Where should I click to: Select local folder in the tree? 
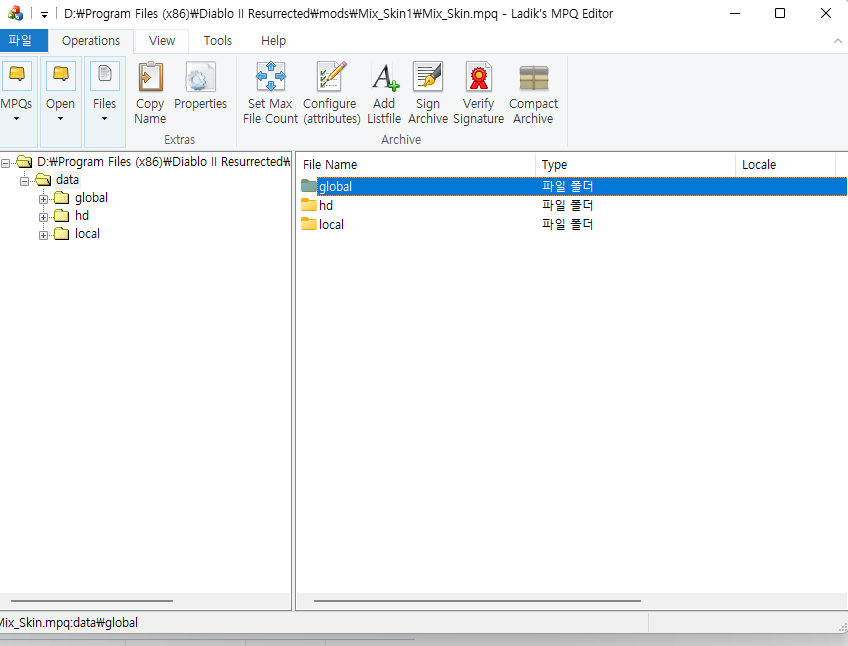point(87,234)
